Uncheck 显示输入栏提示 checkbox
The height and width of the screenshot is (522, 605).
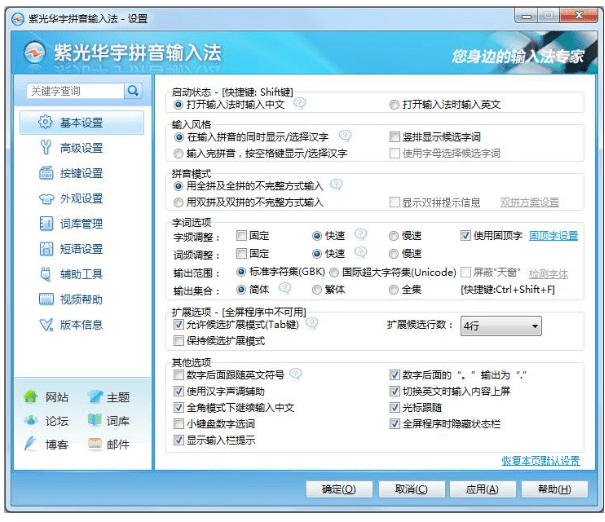point(178,440)
